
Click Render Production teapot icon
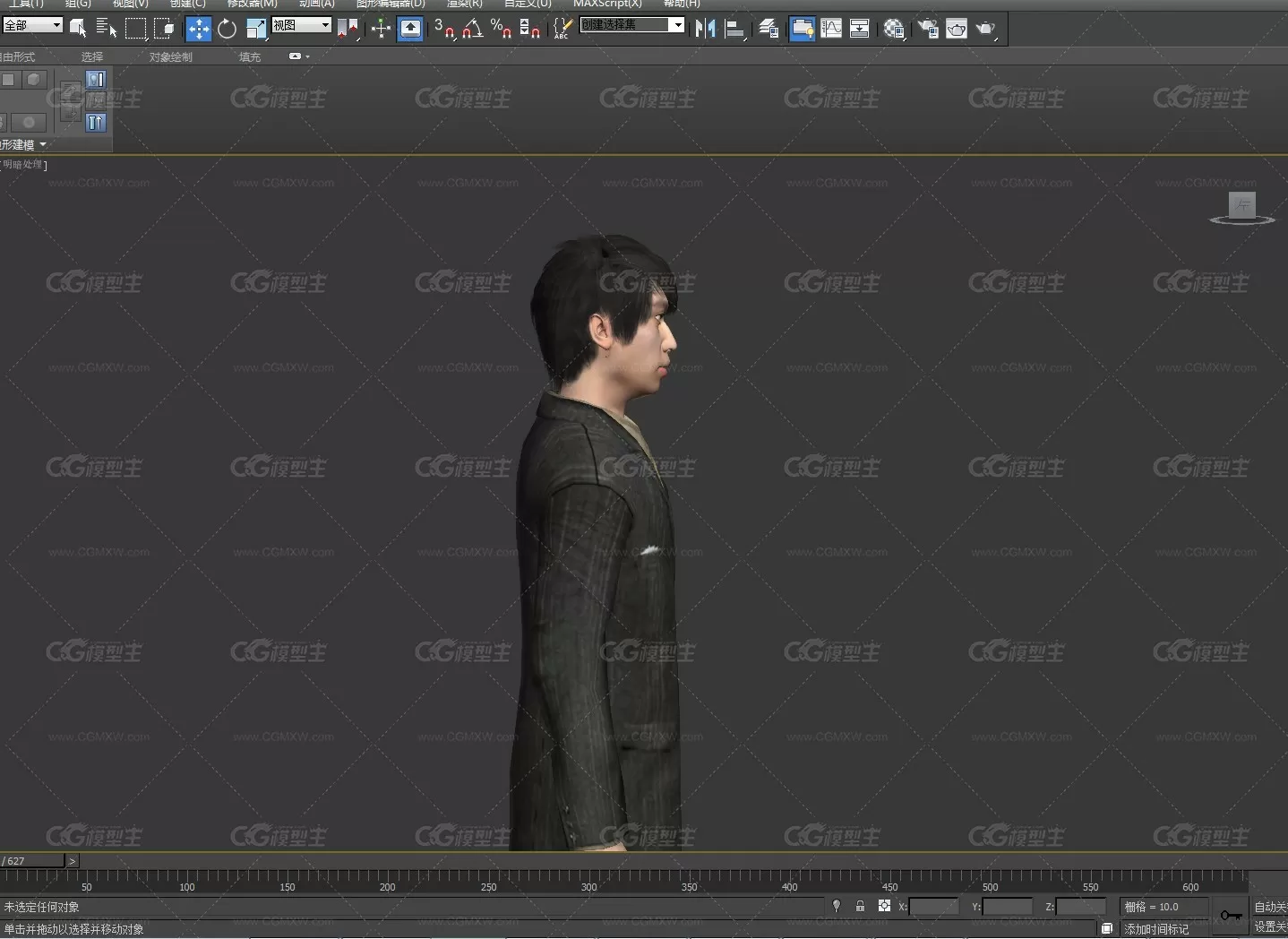tap(986, 29)
